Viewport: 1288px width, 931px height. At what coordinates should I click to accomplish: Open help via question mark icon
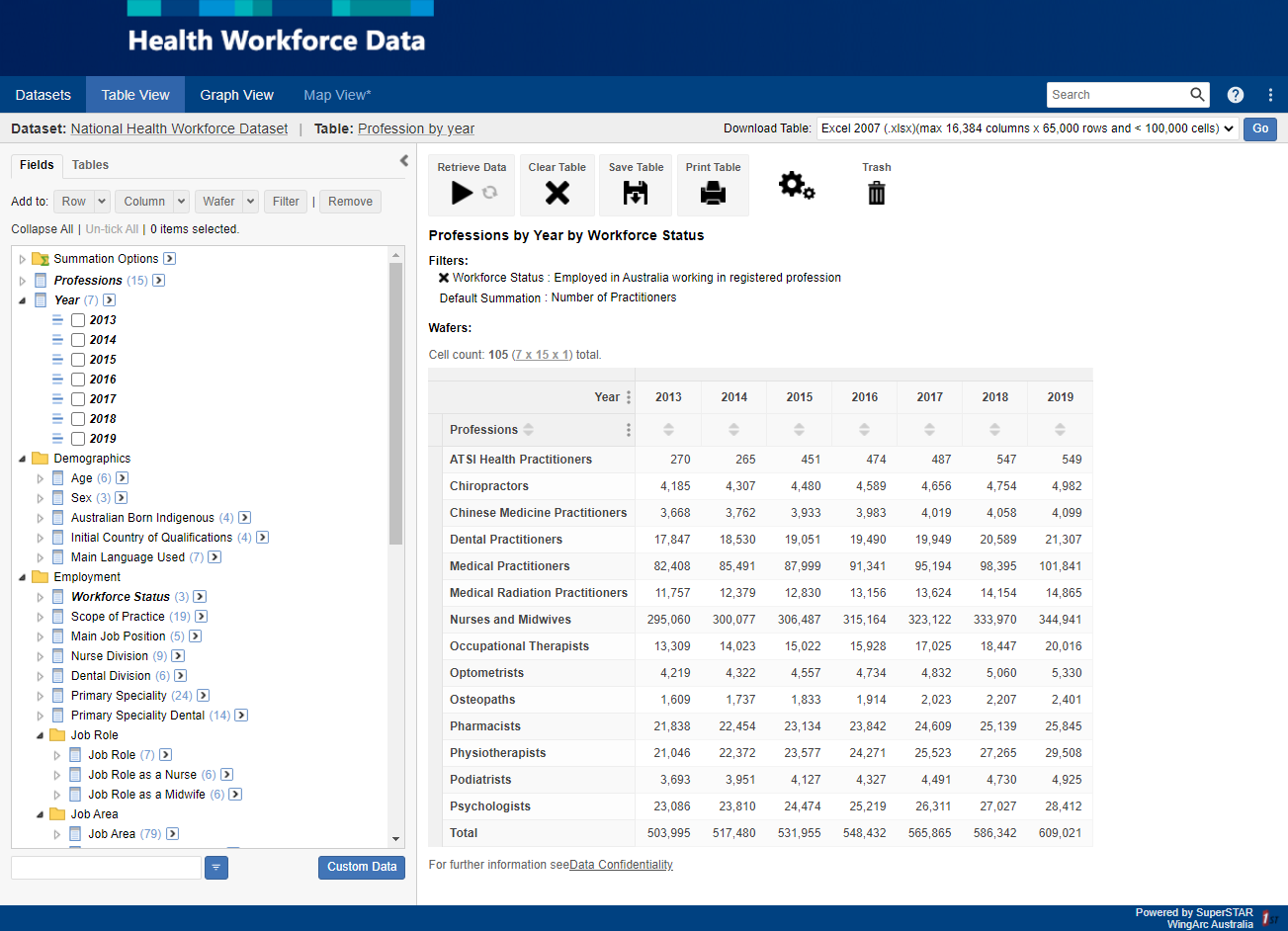pyautogui.click(x=1236, y=95)
